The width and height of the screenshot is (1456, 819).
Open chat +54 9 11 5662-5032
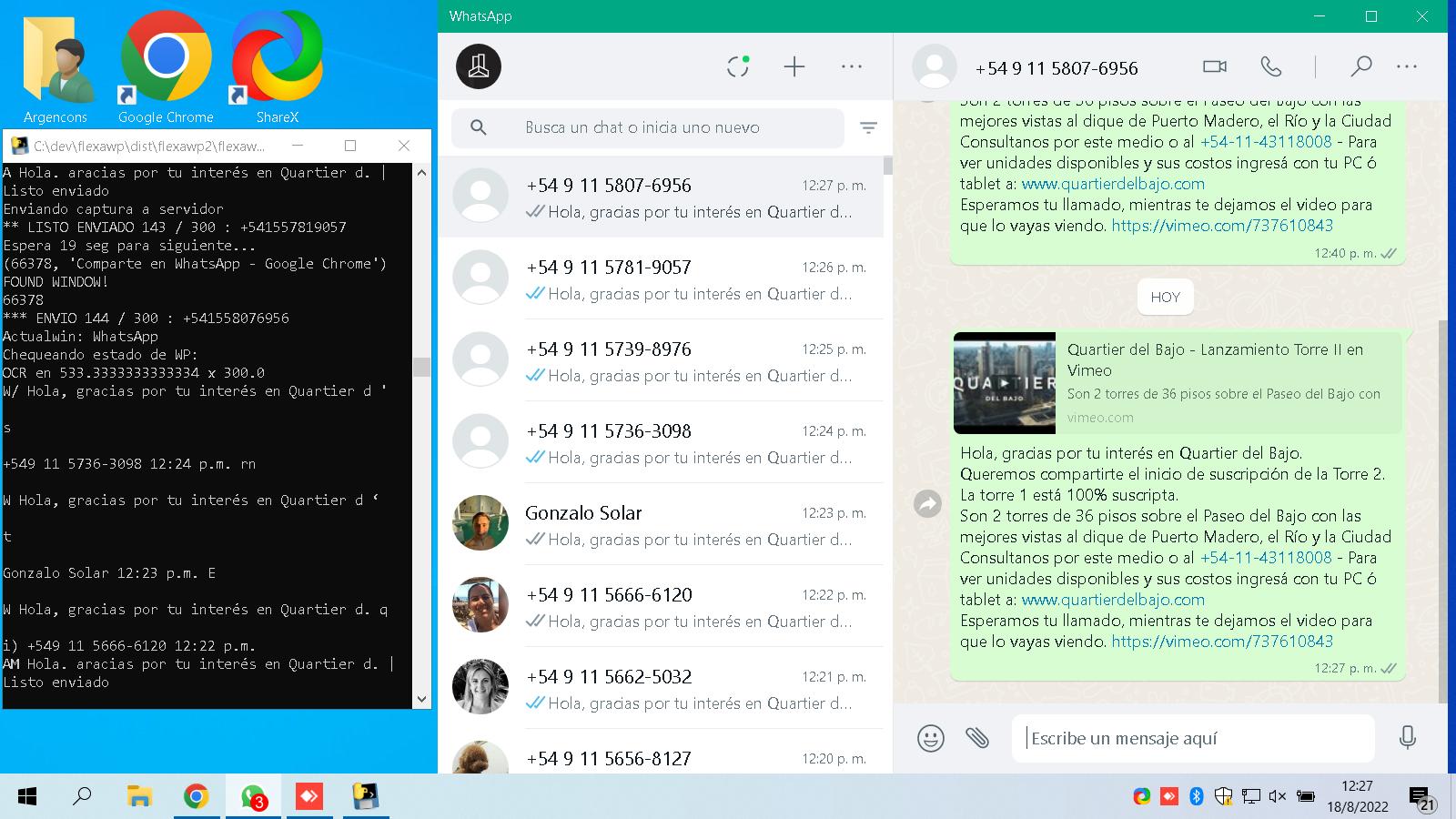pos(661,688)
